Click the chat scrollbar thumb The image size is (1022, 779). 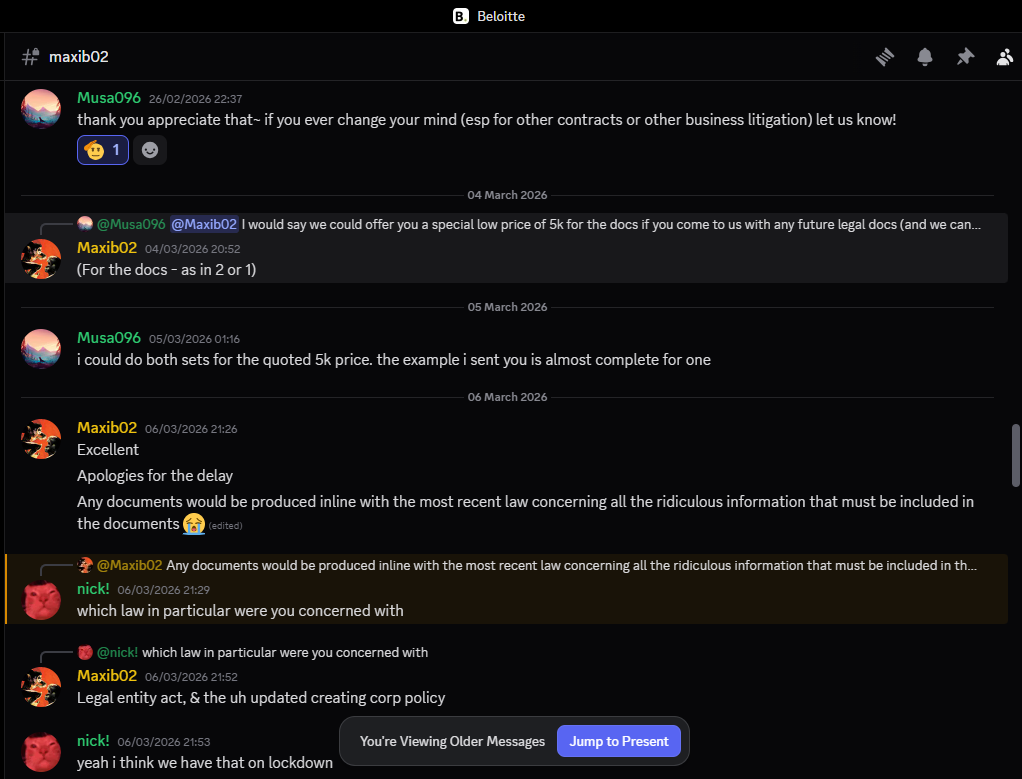click(x=1016, y=456)
